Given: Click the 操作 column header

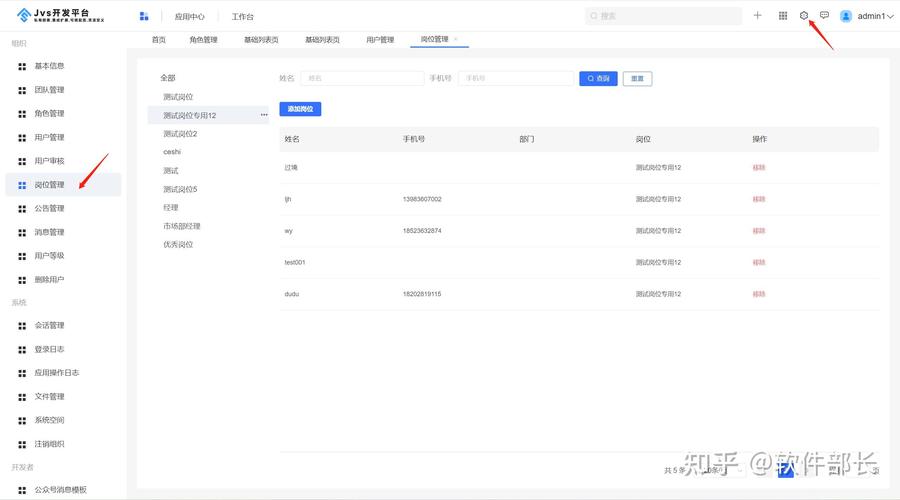Looking at the screenshot, I should click(x=759, y=139).
